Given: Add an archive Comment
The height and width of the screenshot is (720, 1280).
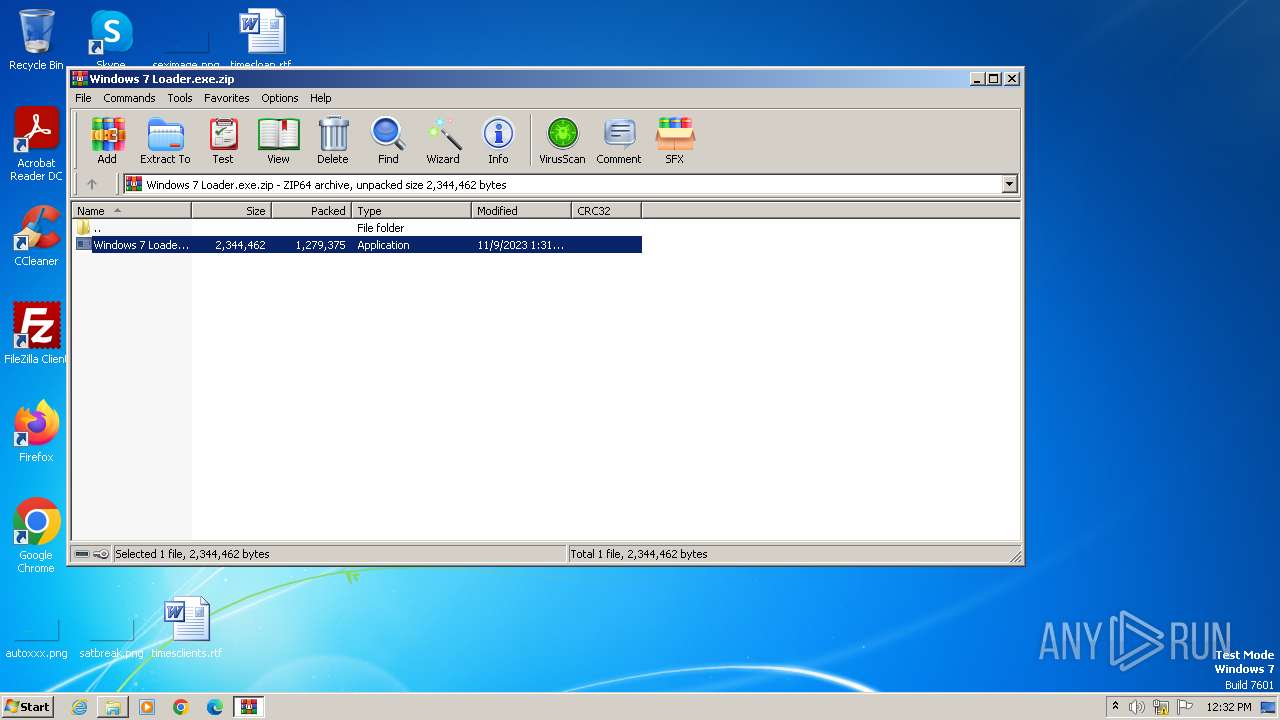Looking at the screenshot, I should tap(619, 141).
